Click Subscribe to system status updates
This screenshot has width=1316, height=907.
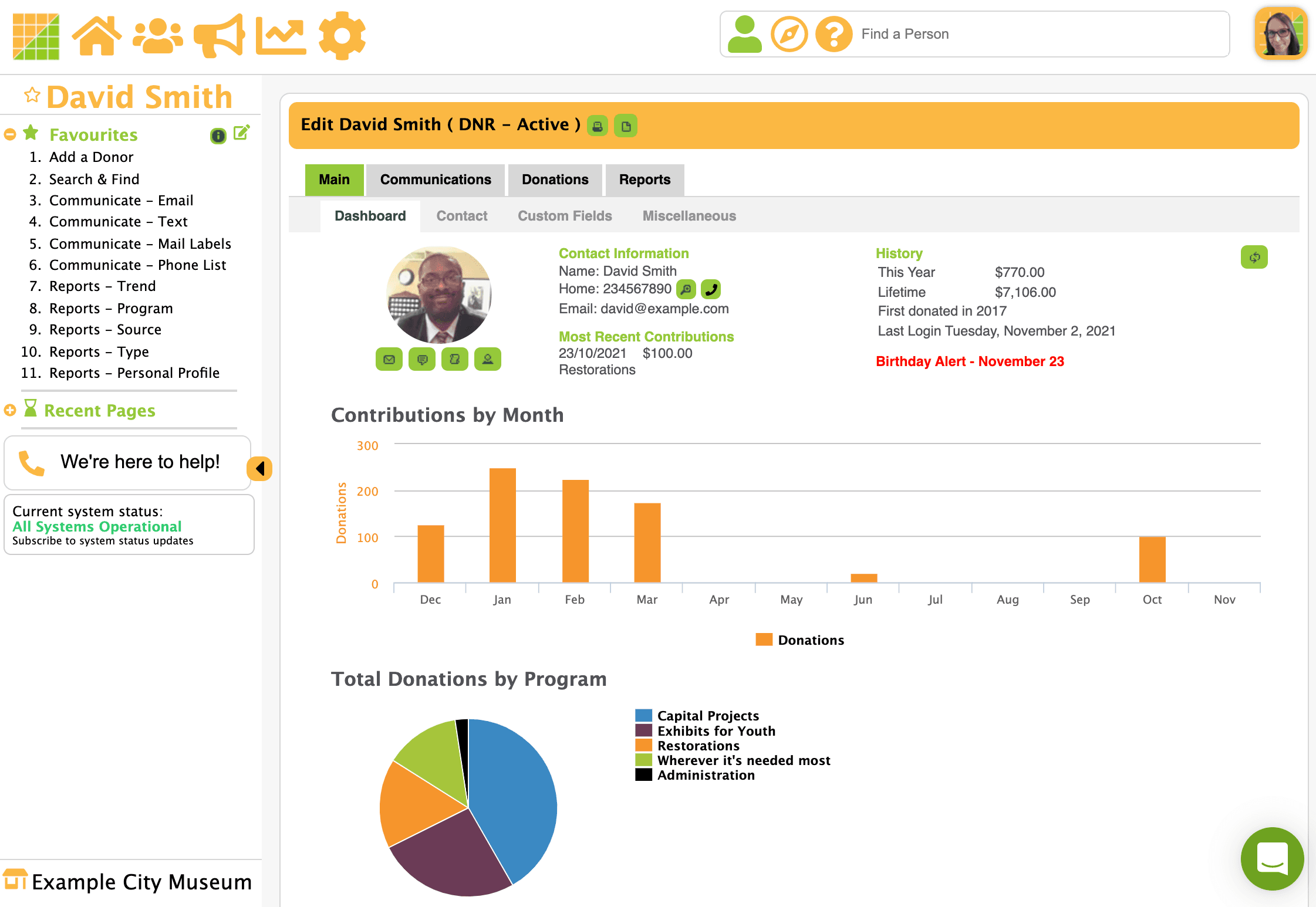tap(103, 541)
